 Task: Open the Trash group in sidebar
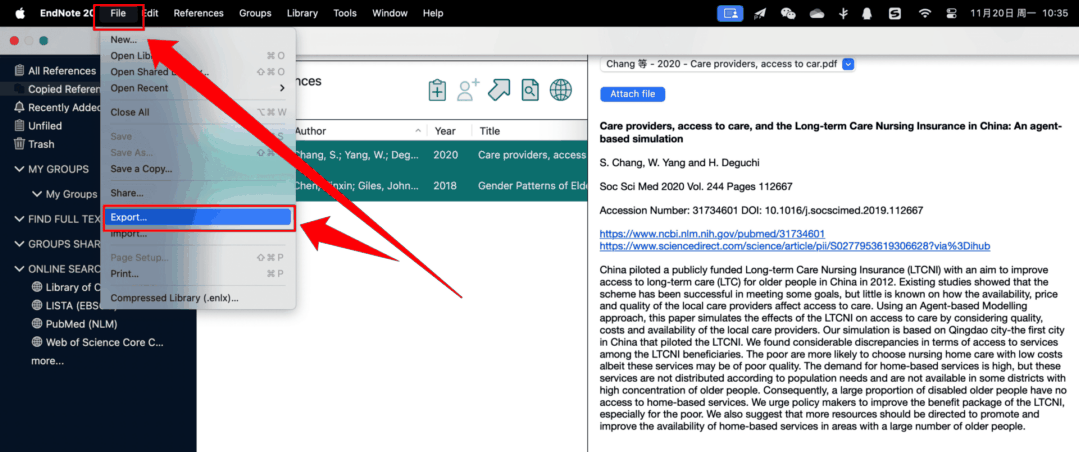[41, 144]
